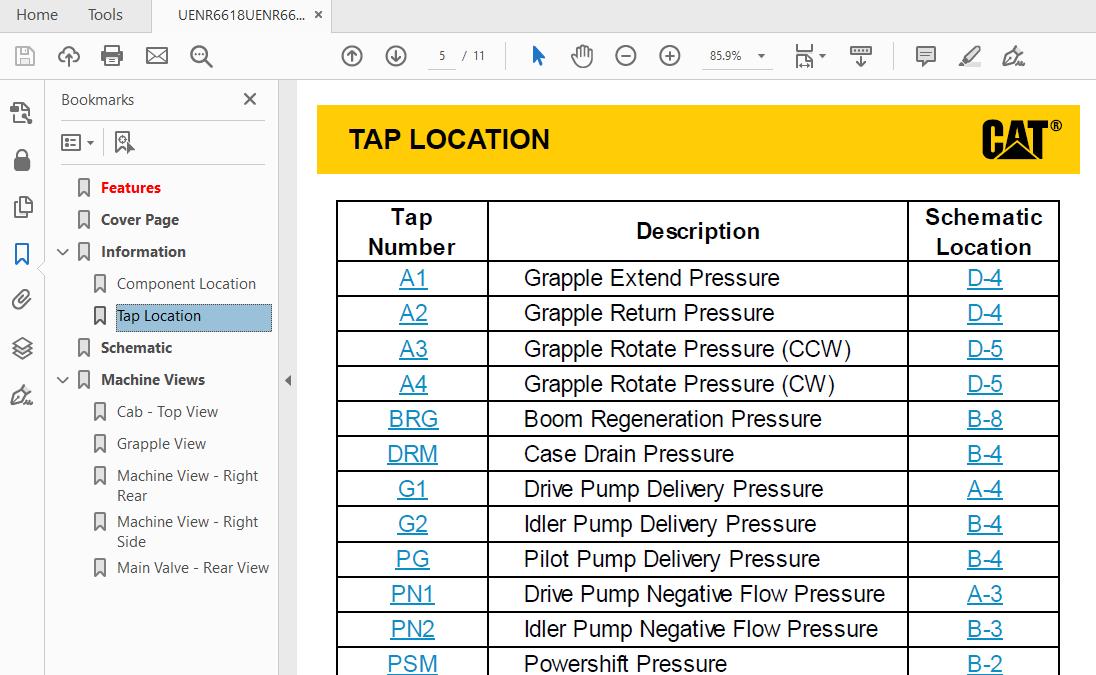Open page thumbnails sidebar icon
This screenshot has height=675, width=1096.
tap(22, 207)
